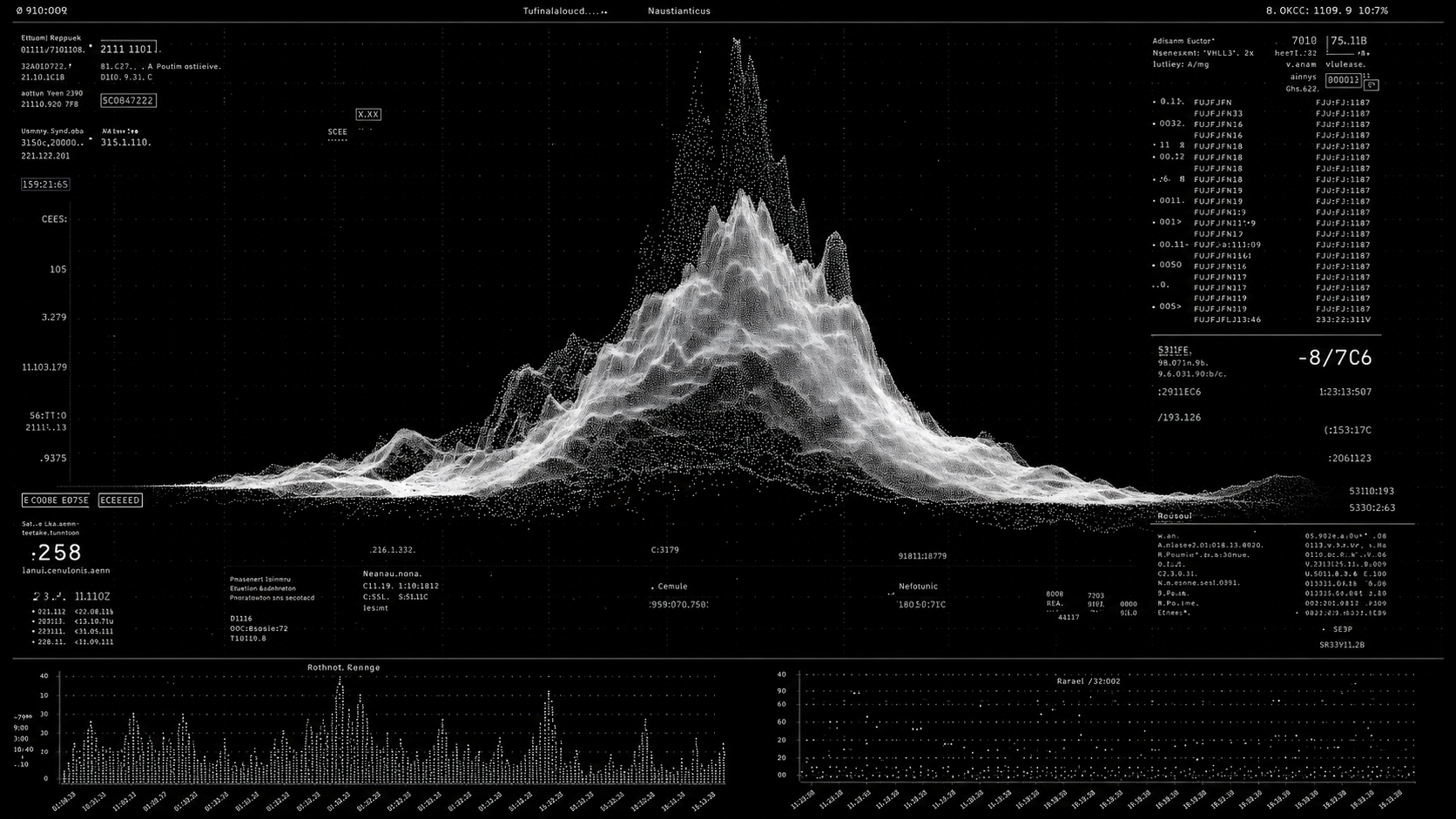The width and height of the screenshot is (1456, 819).
Task: Select the FUJFJFN33 list row
Action: tap(1218, 113)
